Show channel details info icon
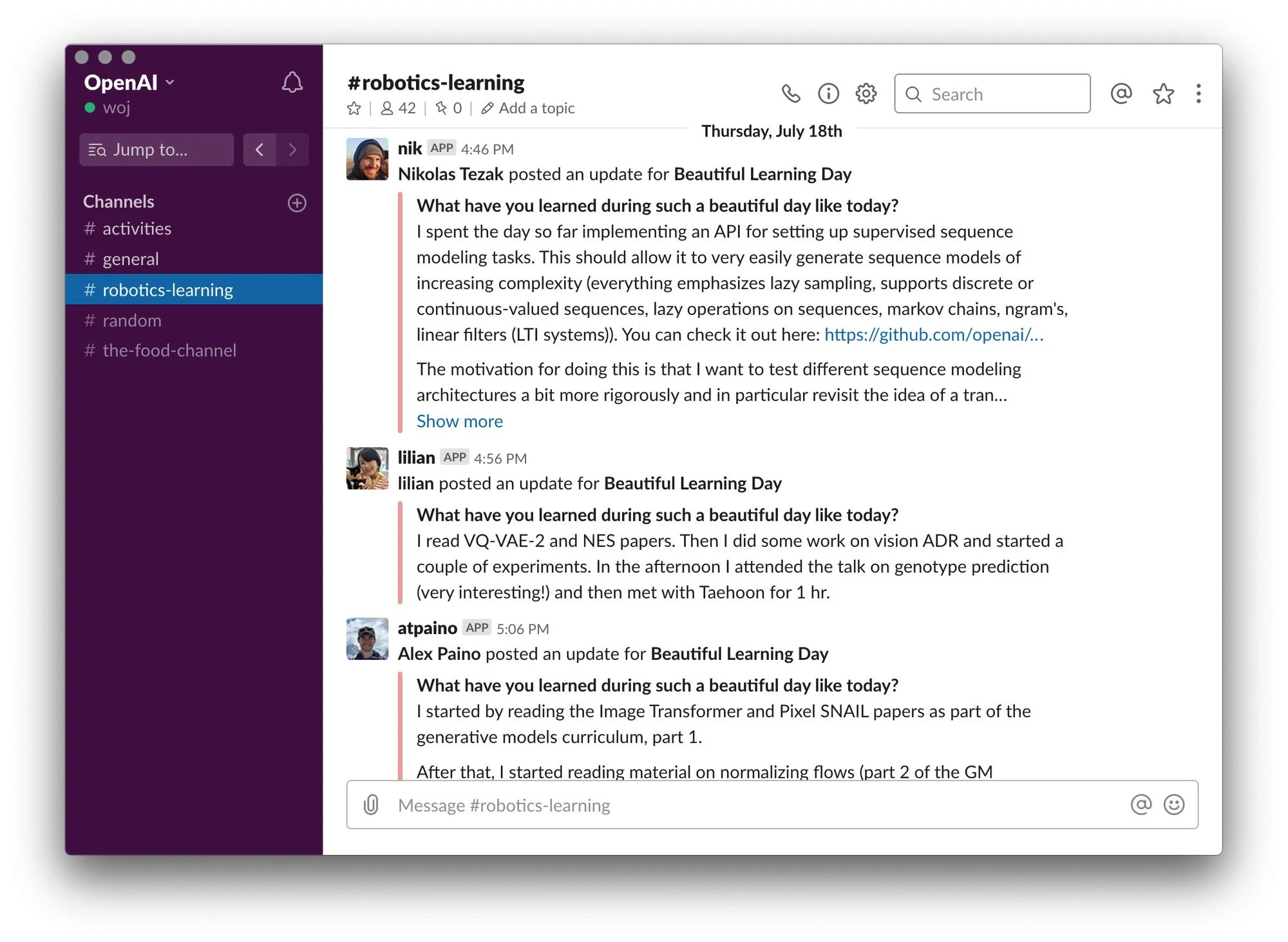Viewport: 1288px width, 942px height. coord(828,94)
